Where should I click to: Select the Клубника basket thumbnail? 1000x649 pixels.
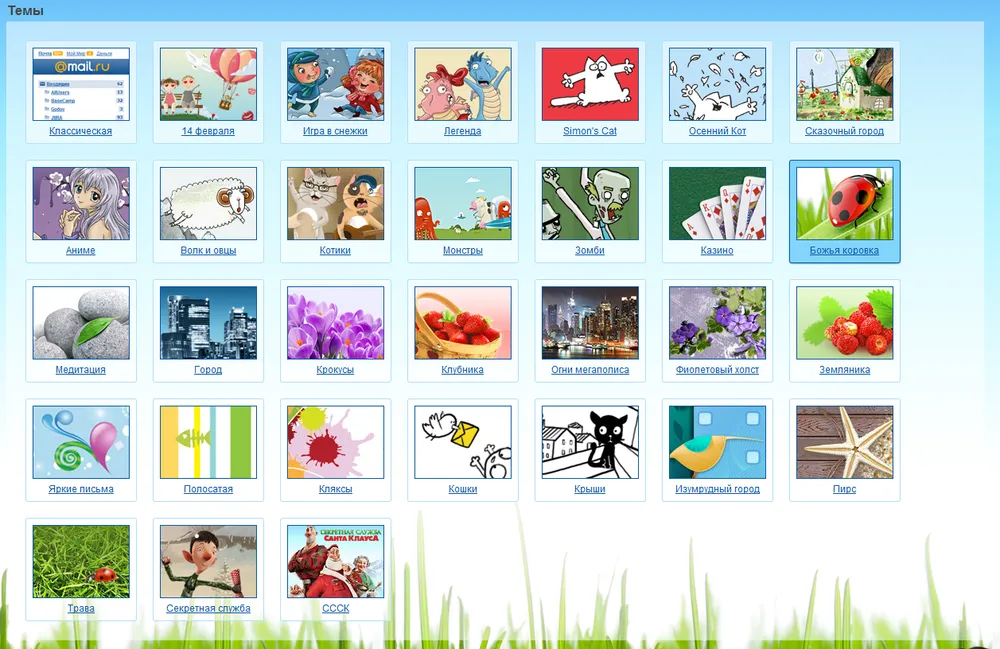click(x=463, y=323)
